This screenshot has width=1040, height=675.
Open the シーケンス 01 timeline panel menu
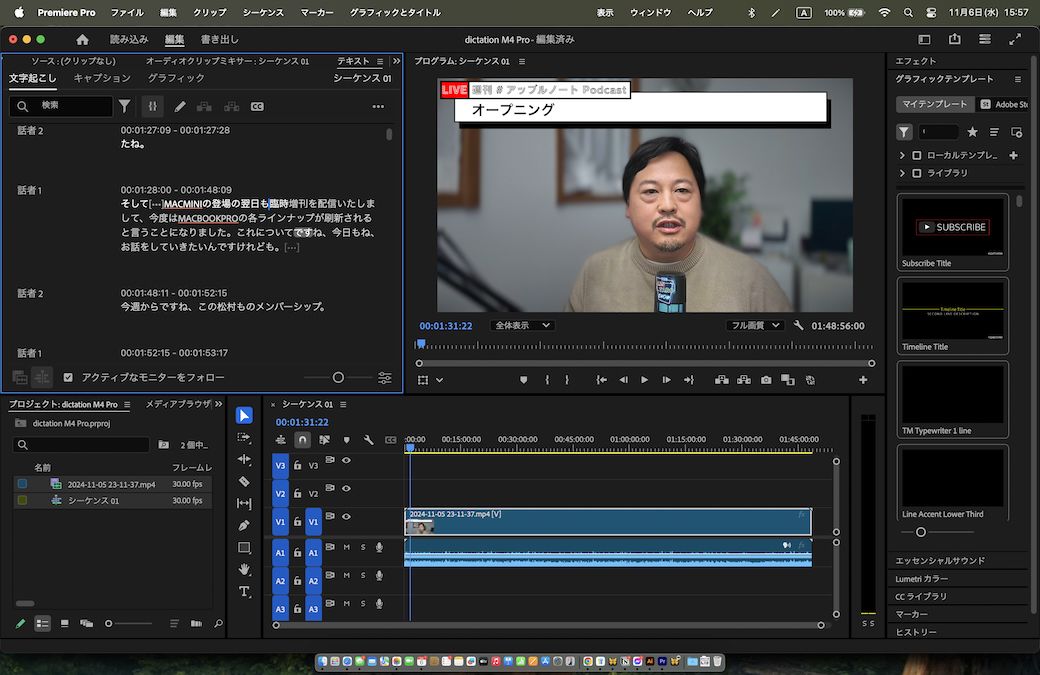click(x=343, y=404)
